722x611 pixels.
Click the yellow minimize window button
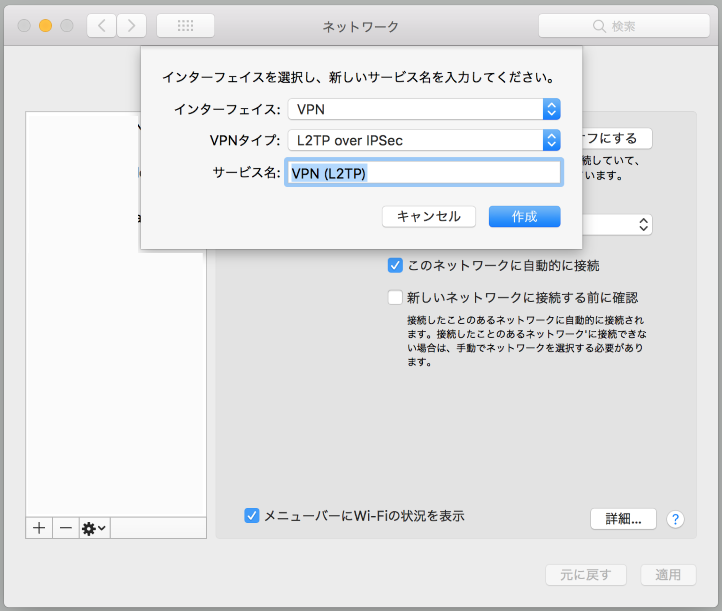pyautogui.click(x=45, y=26)
